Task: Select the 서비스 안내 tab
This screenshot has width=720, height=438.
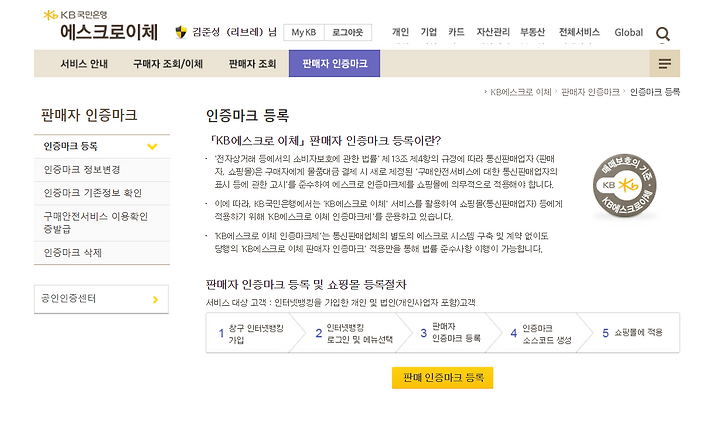Action: (x=84, y=64)
